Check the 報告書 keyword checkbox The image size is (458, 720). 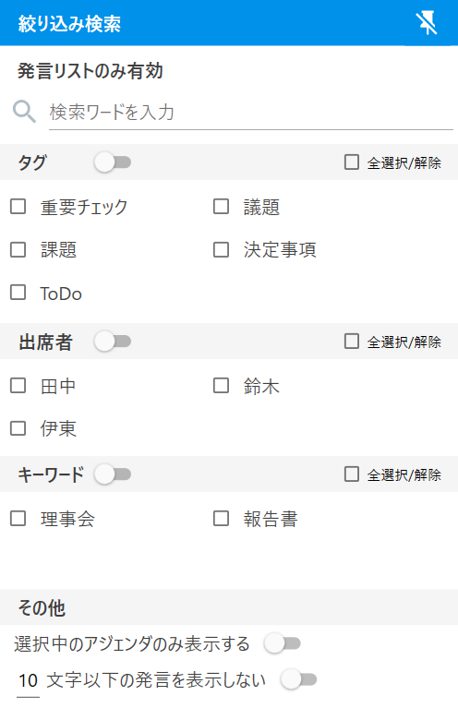[221, 518]
